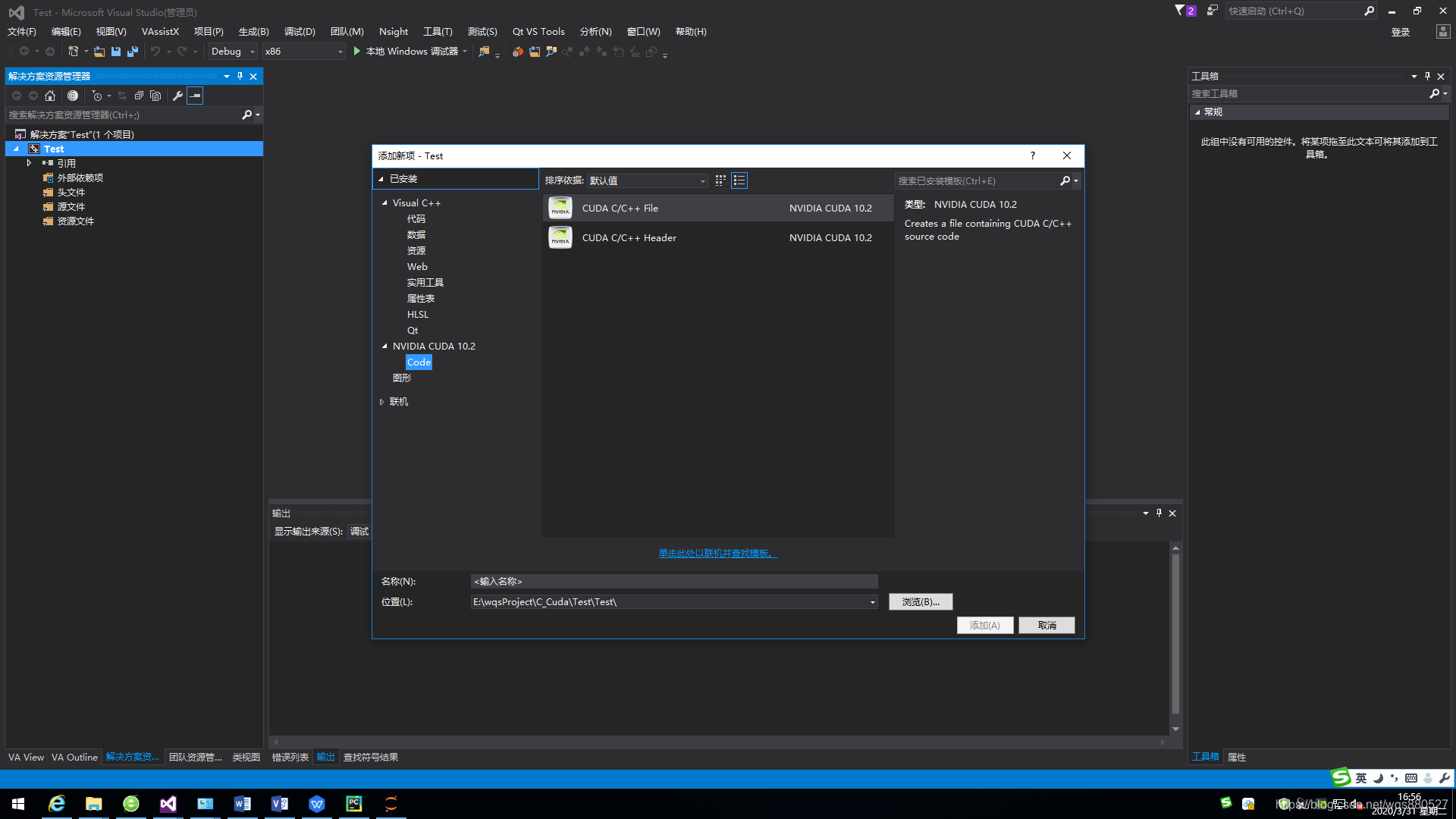
Task: Click the Visual Assist tomato icon
Action: click(517, 52)
